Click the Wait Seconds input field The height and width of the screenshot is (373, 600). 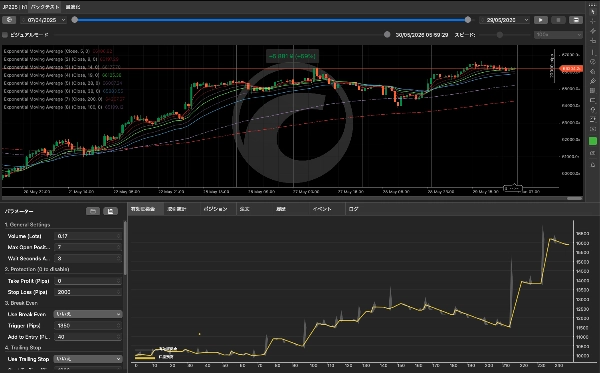click(88, 259)
